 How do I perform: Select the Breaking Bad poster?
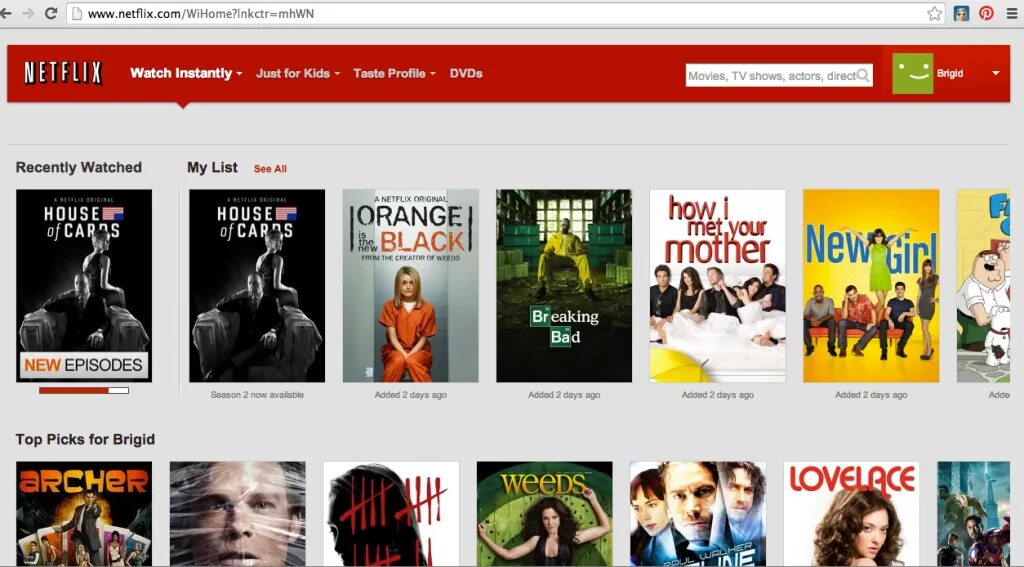click(x=564, y=285)
